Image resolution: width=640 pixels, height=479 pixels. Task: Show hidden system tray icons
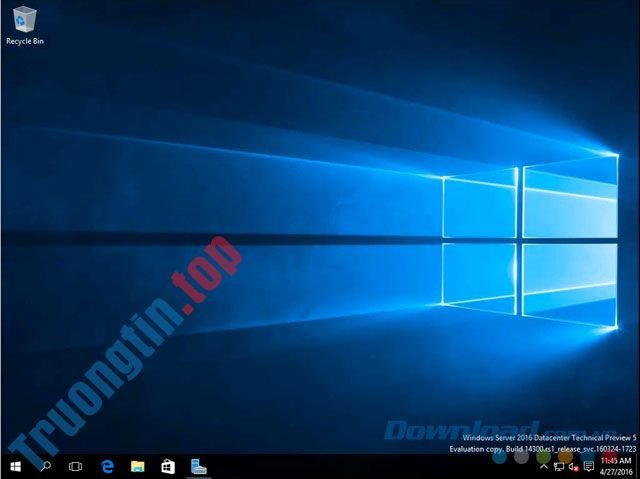(544, 466)
